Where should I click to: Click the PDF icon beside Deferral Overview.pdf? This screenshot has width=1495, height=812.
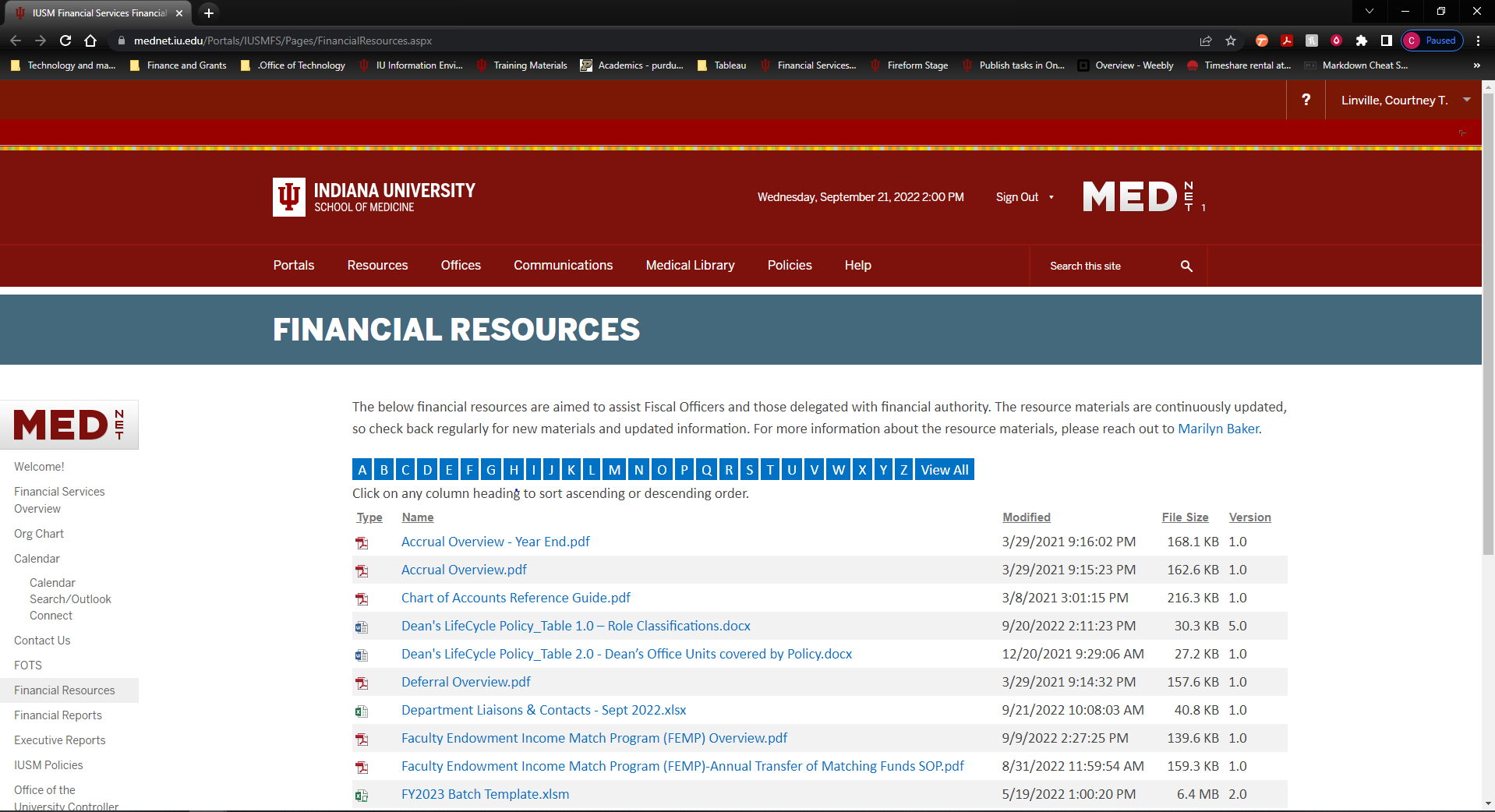click(x=362, y=683)
